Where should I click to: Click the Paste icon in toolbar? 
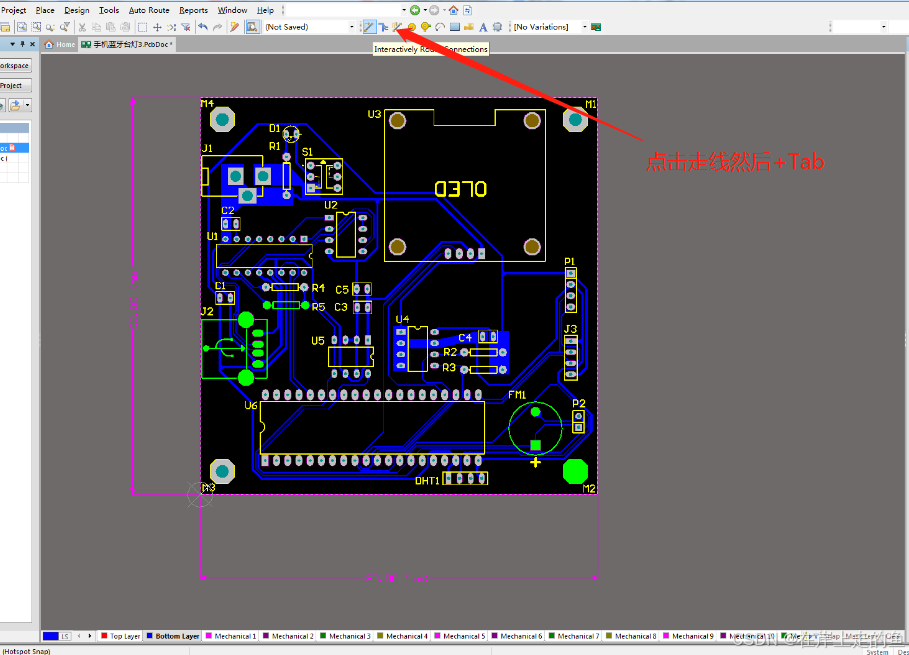point(111,27)
